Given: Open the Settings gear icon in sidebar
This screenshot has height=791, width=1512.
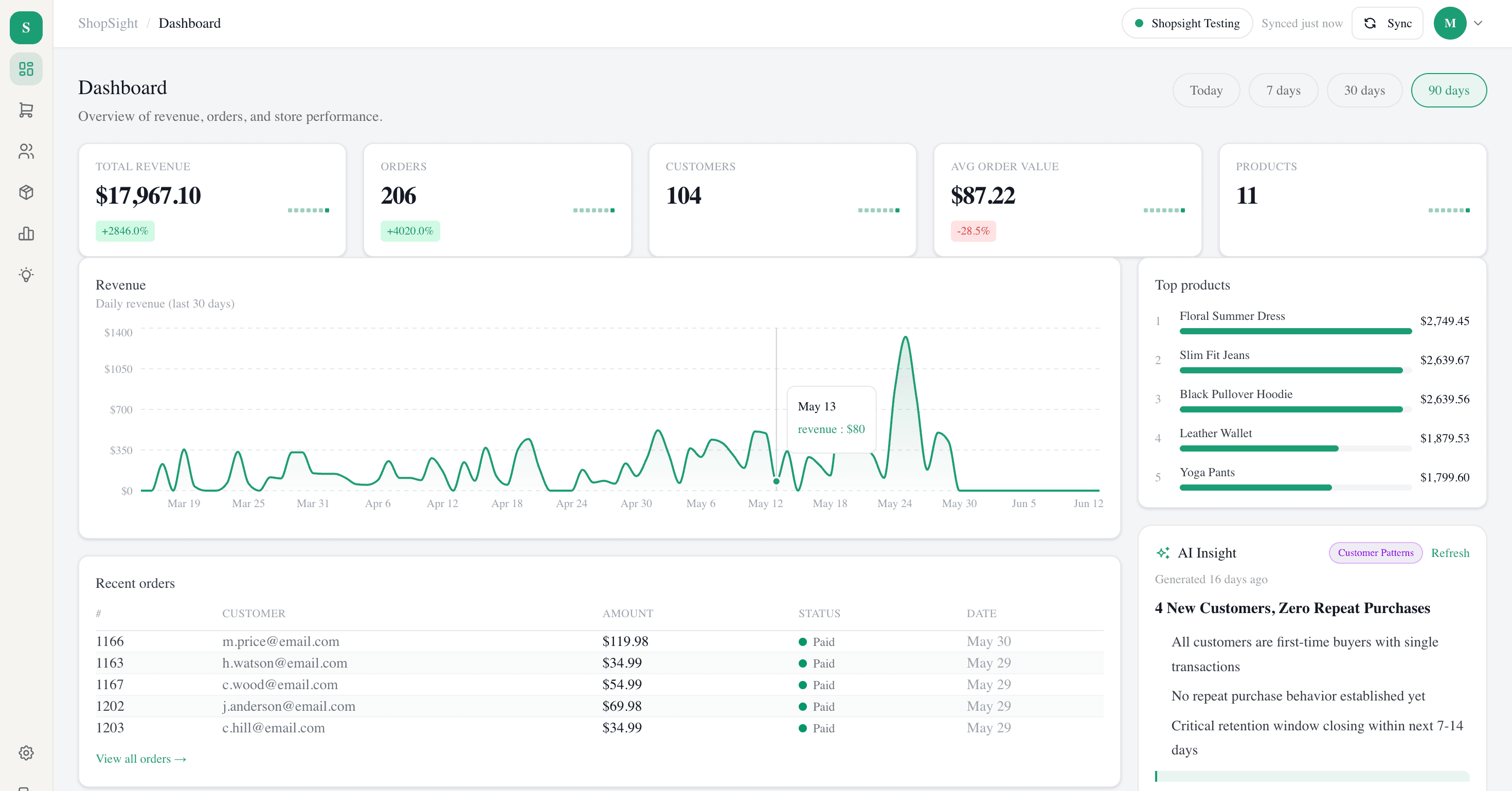Looking at the screenshot, I should (x=26, y=753).
